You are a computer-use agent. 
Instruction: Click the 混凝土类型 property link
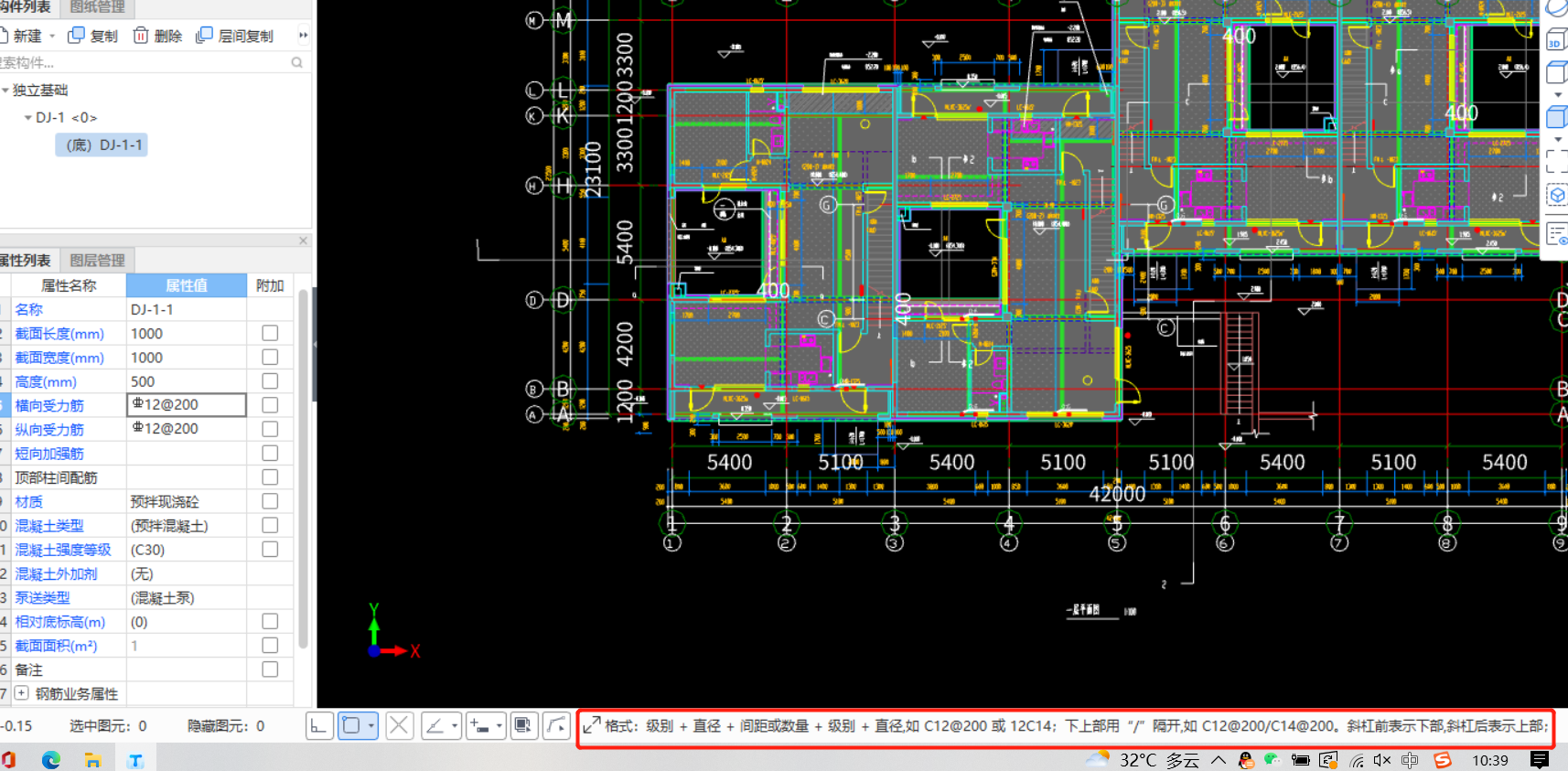click(x=49, y=526)
